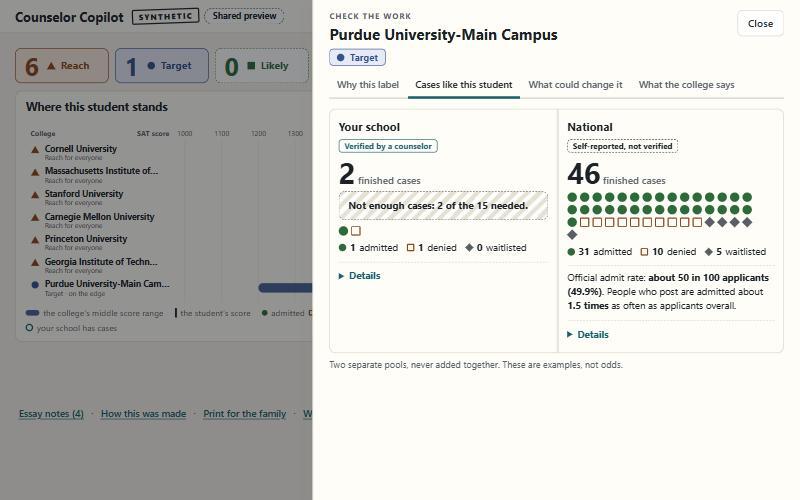Select Massachusetts Institute of... row

[x=168, y=174]
